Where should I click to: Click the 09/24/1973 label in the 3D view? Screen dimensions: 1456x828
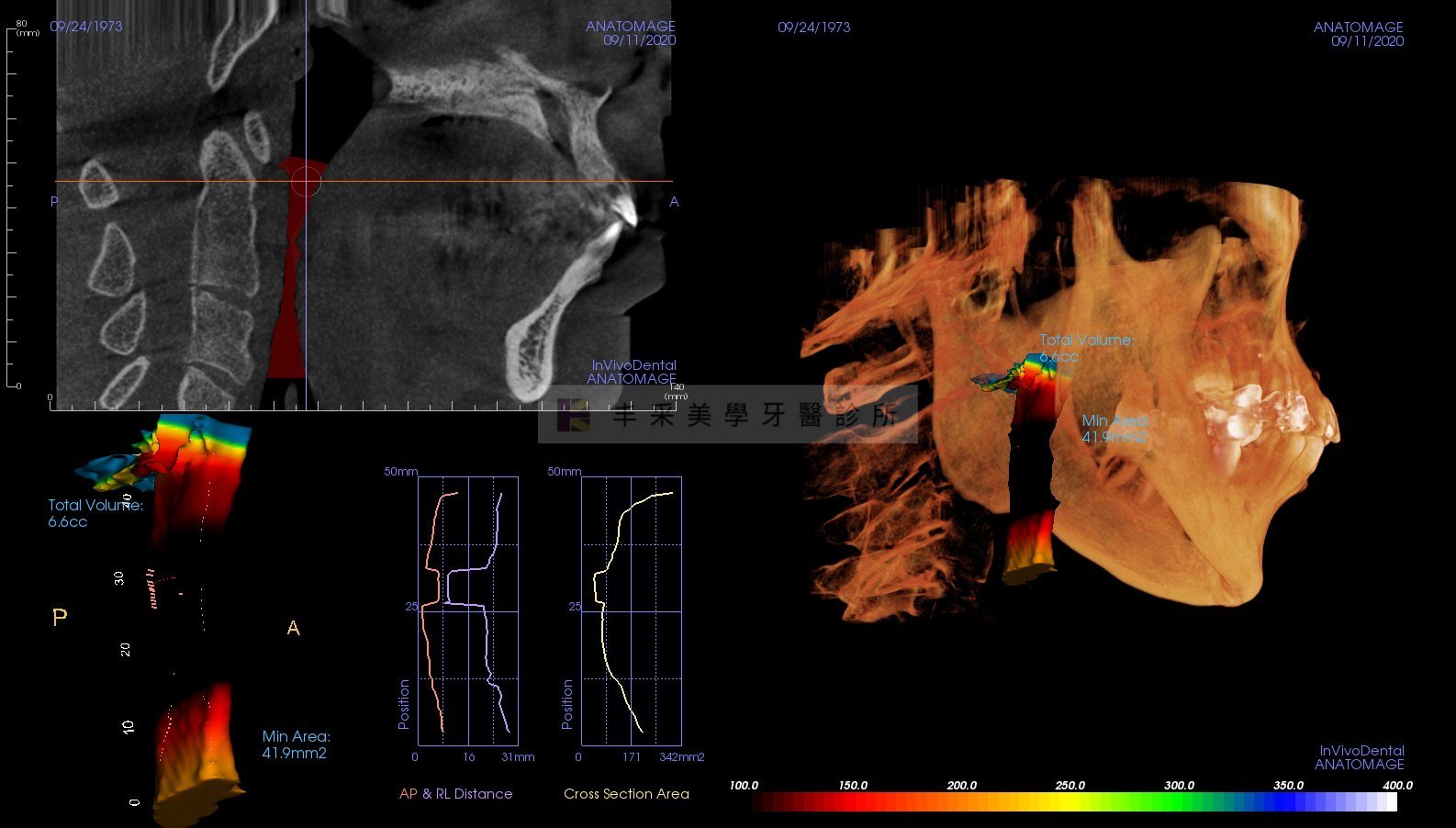(813, 28)
